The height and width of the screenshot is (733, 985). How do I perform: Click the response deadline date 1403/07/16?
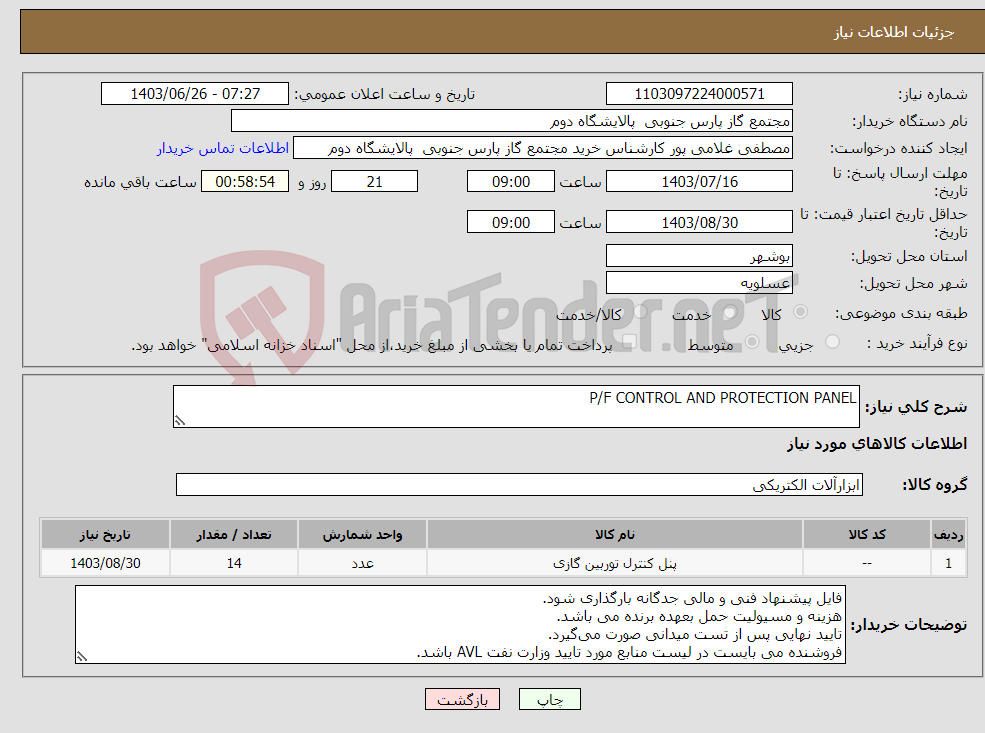tap(699, 182)
